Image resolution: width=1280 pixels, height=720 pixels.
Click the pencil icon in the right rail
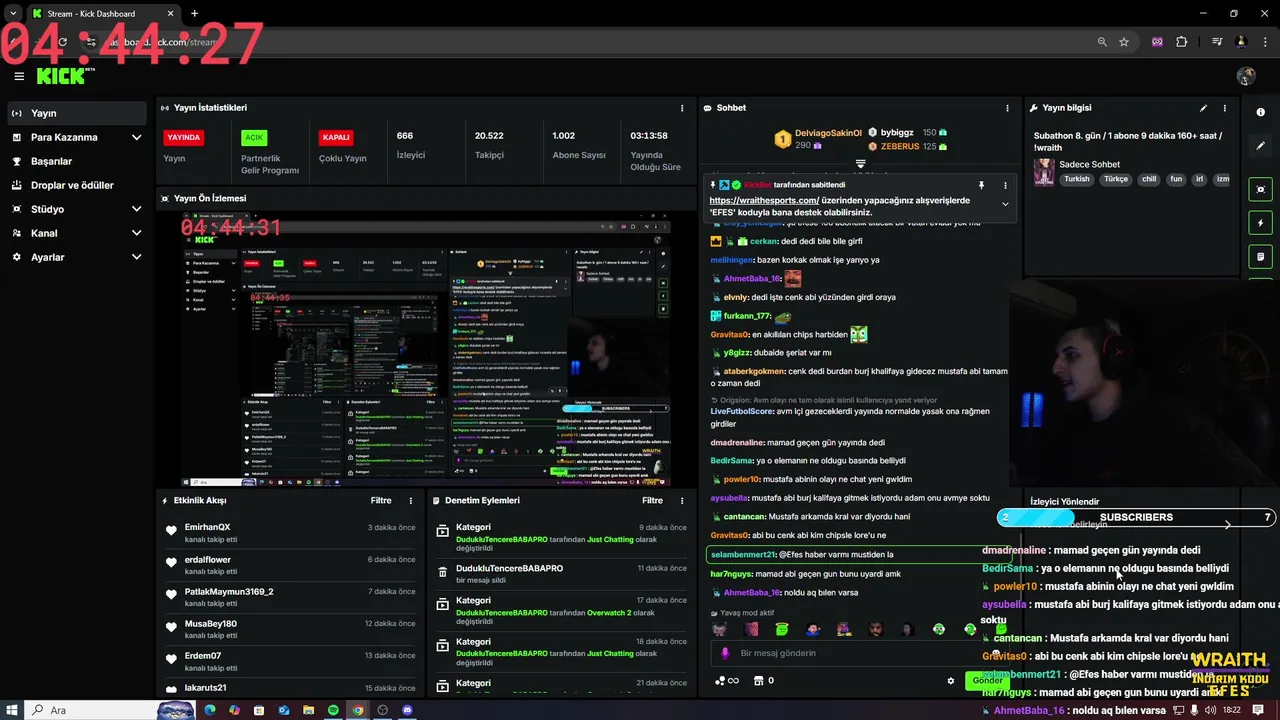1260,146
